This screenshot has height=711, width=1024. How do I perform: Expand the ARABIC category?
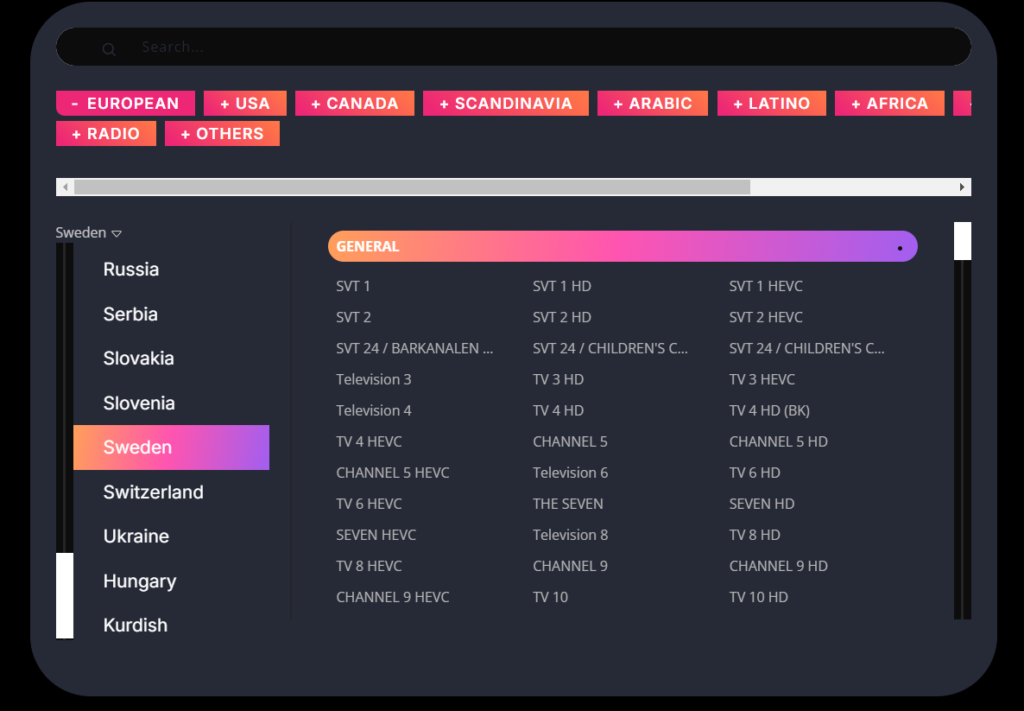pyautogui.click(x=652, y=103)
